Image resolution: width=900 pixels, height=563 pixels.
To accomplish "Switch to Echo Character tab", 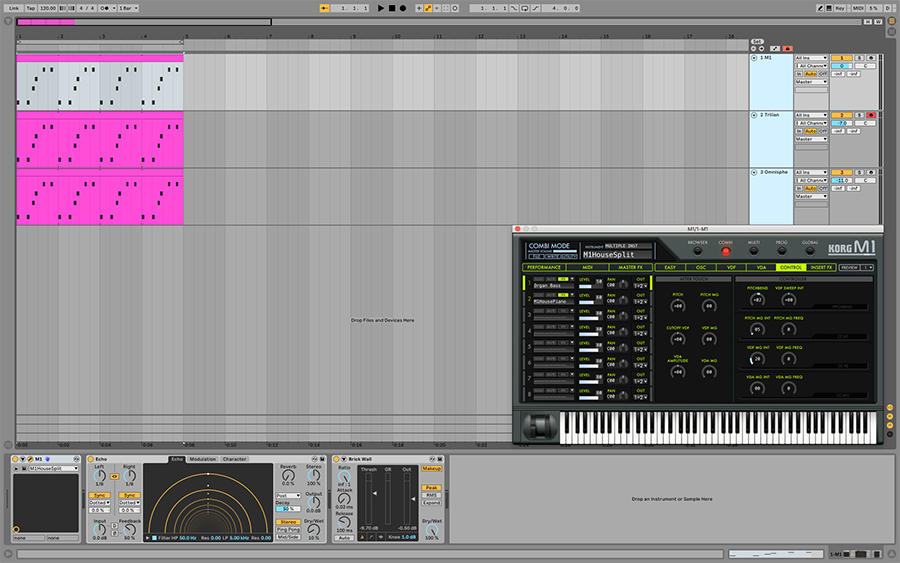I will click(x=234, y=459).
